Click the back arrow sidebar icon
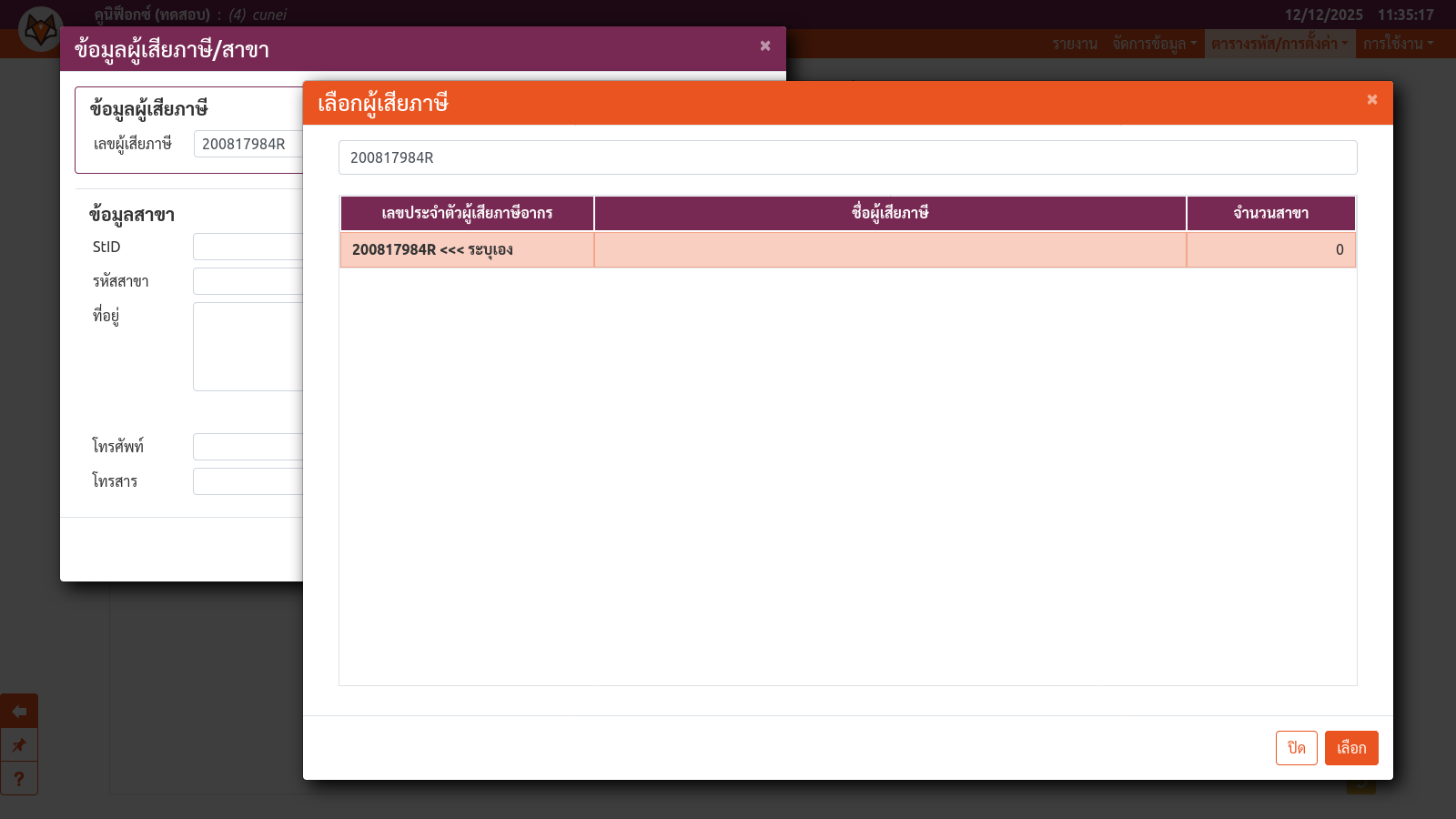 [19, 711]
